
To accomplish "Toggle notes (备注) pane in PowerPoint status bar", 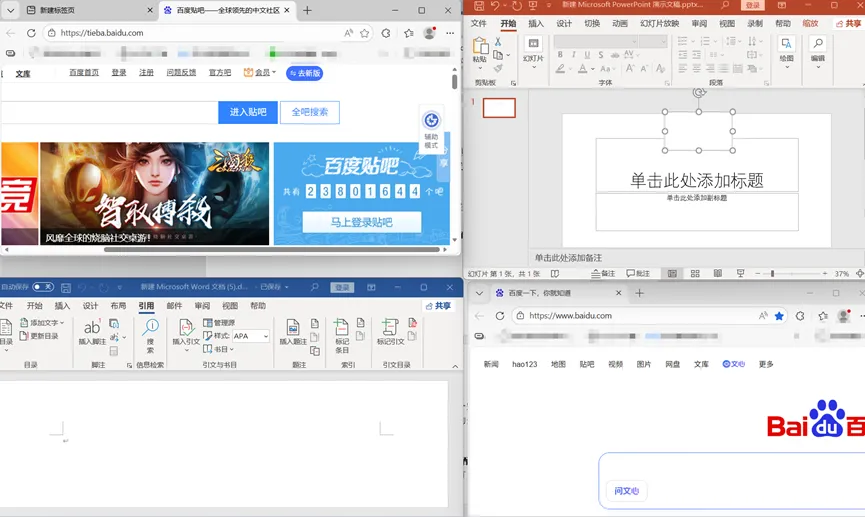I will [x=603, y=273].
